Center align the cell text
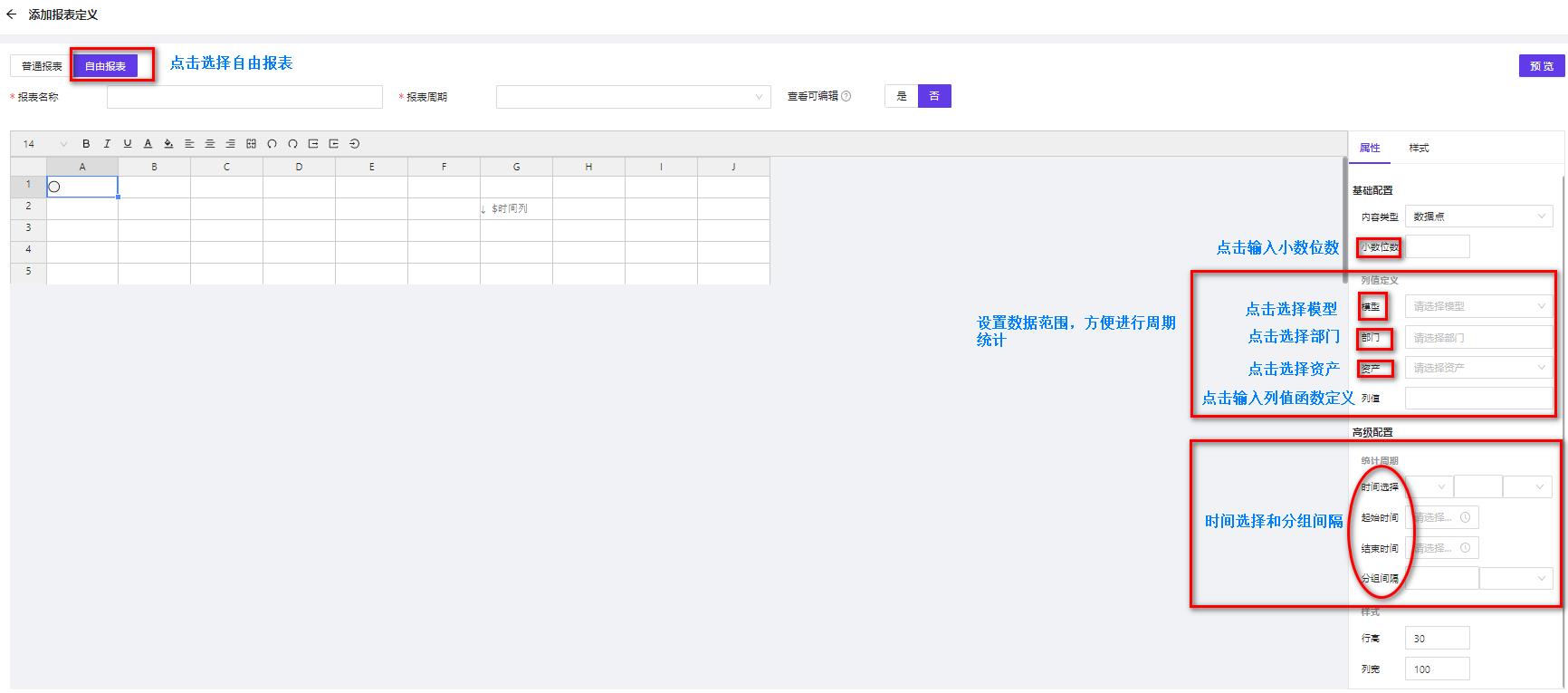This screenshot has width=1568, height=693. click(x=210, y=144)
